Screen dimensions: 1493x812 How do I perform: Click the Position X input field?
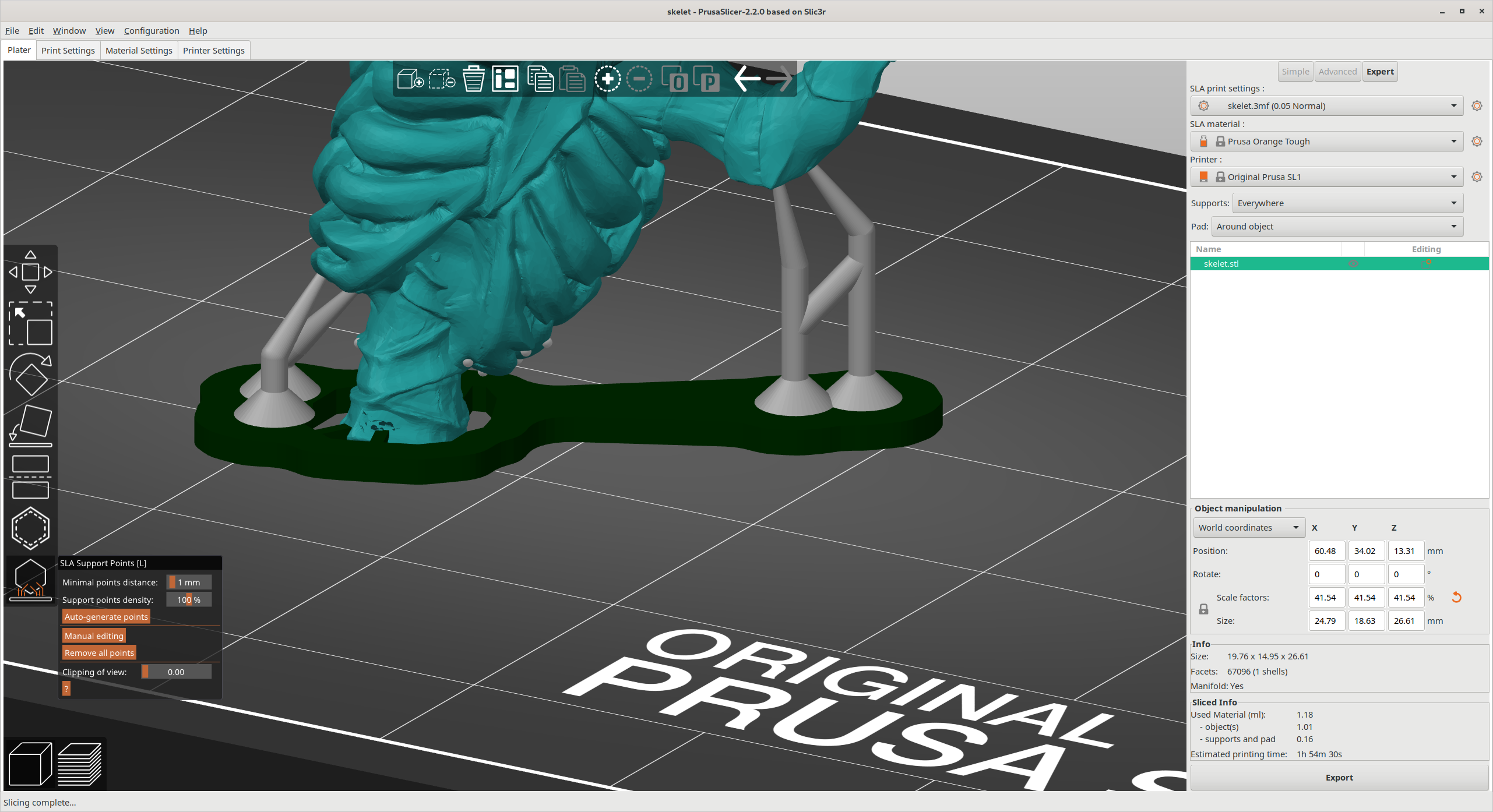pos(1326,550)
